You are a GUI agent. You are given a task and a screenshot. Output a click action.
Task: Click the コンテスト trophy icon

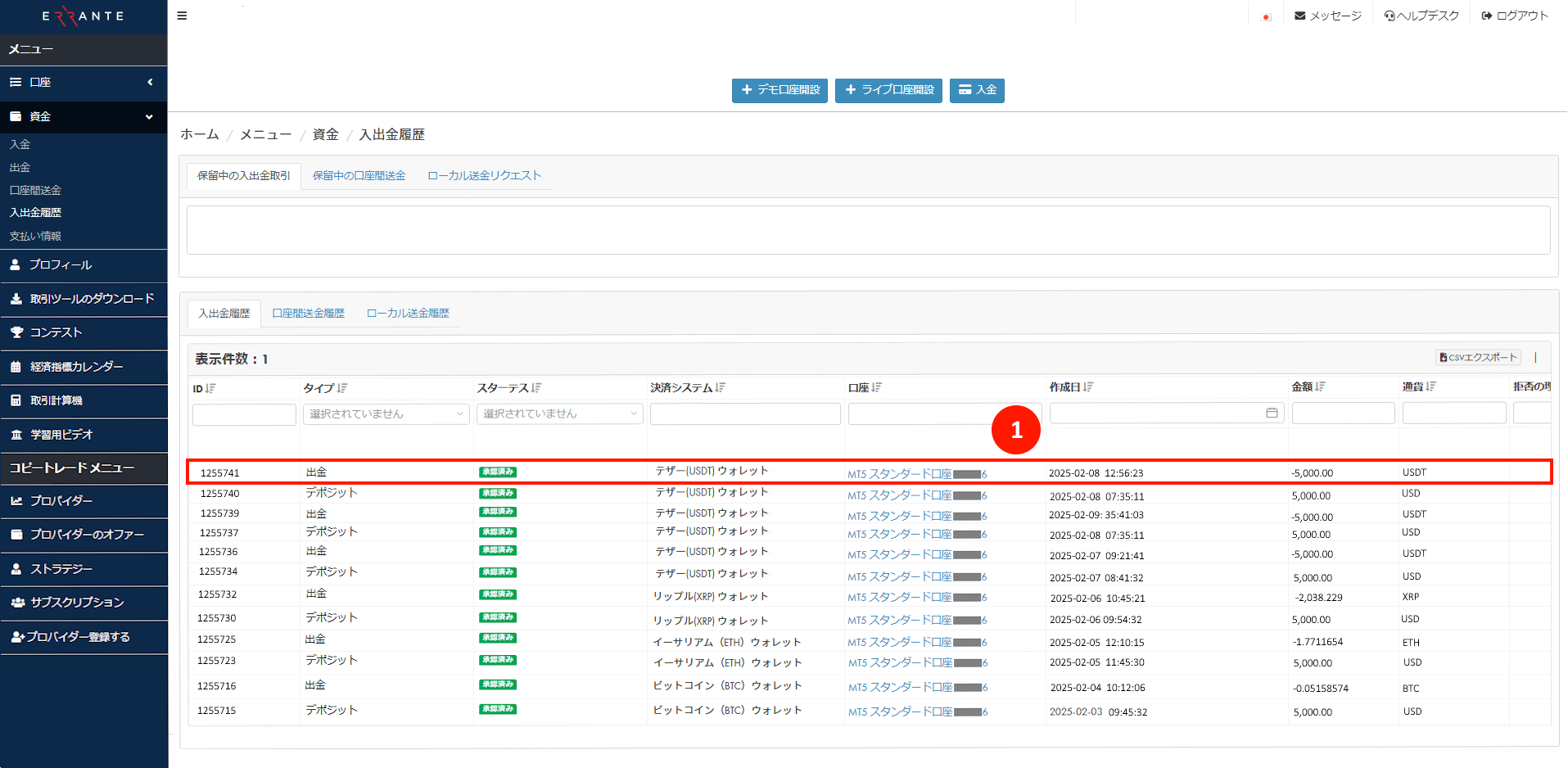[16, 332]
